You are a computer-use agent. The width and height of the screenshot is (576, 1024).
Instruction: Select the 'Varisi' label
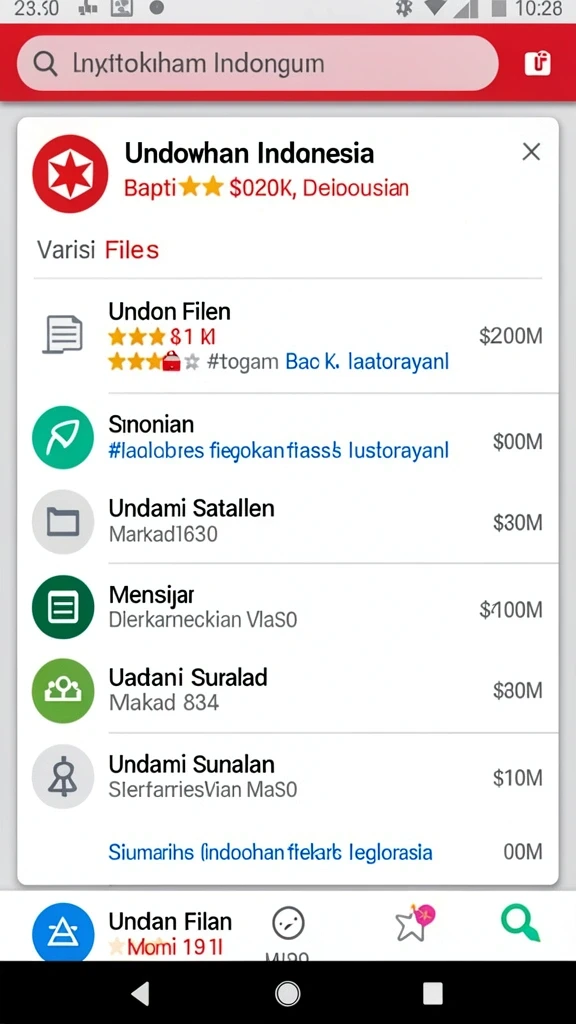point(66,249)
